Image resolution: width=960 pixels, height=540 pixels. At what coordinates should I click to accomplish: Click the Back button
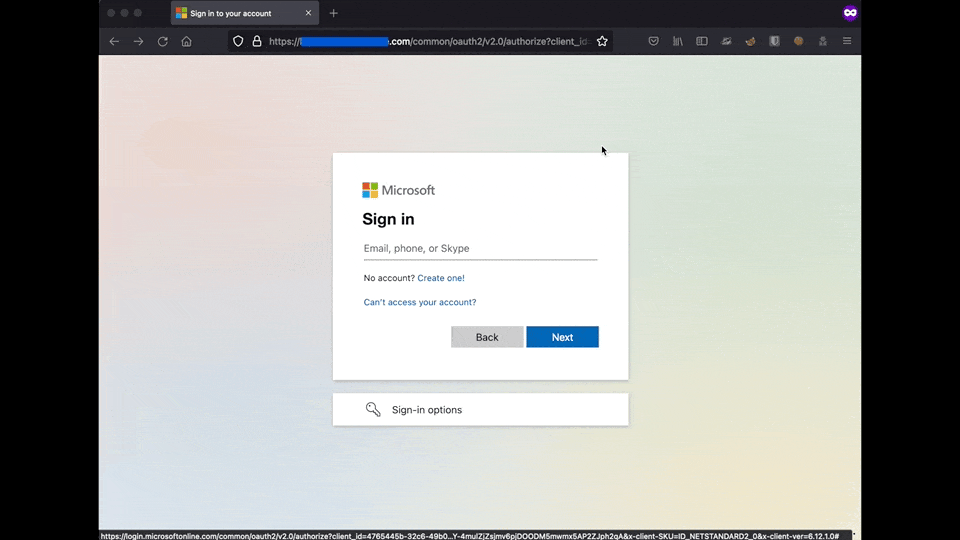487,337
